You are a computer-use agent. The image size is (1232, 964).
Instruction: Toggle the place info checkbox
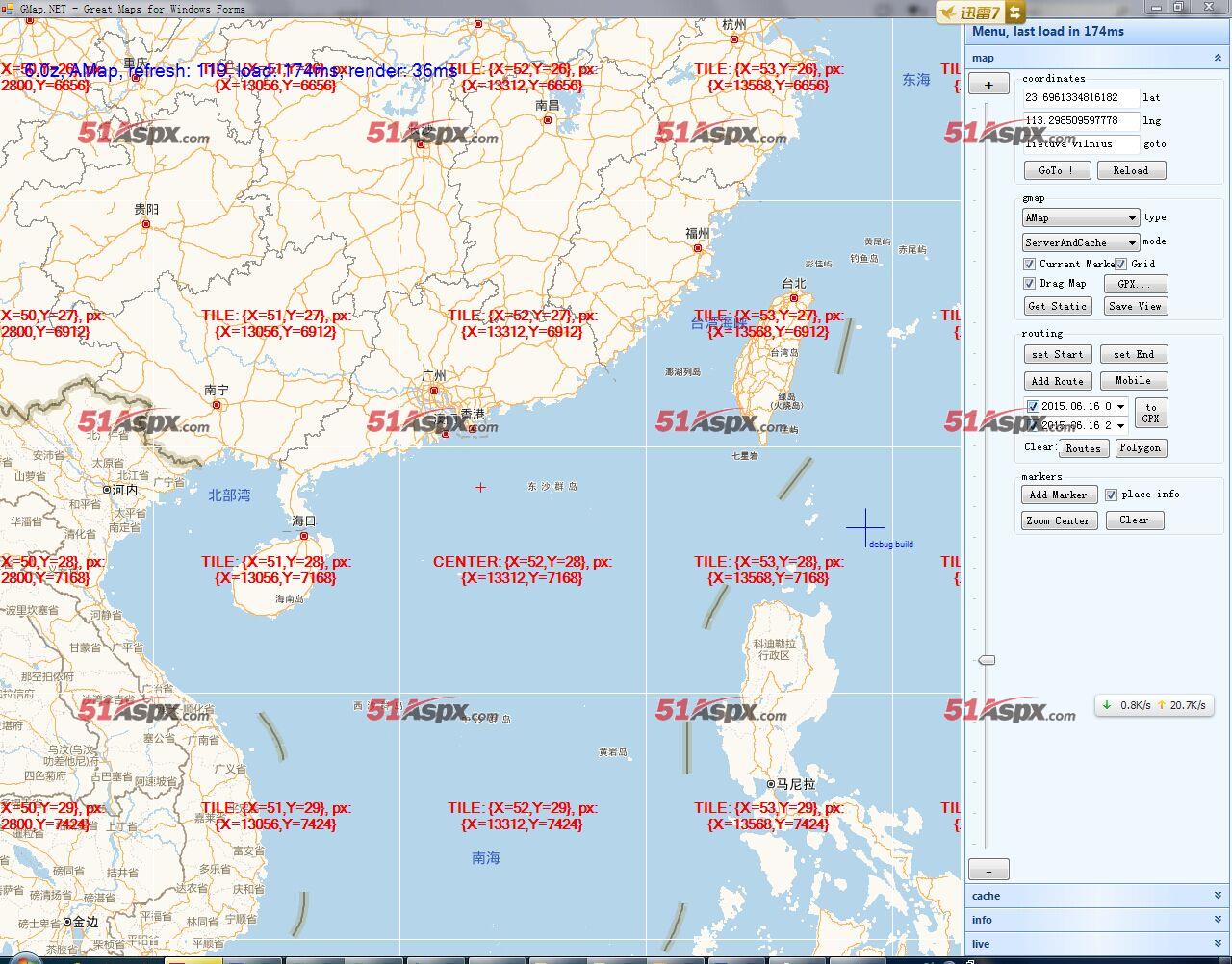pyautogui.click(x=1111, y=495)
